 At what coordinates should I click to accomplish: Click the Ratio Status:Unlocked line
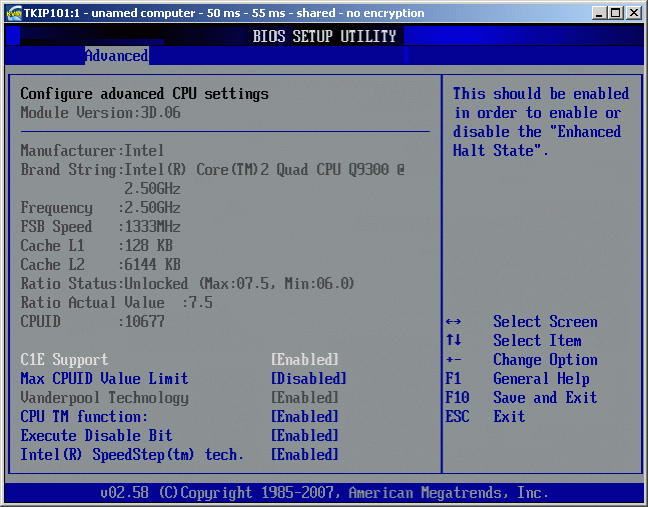[187, 283]
